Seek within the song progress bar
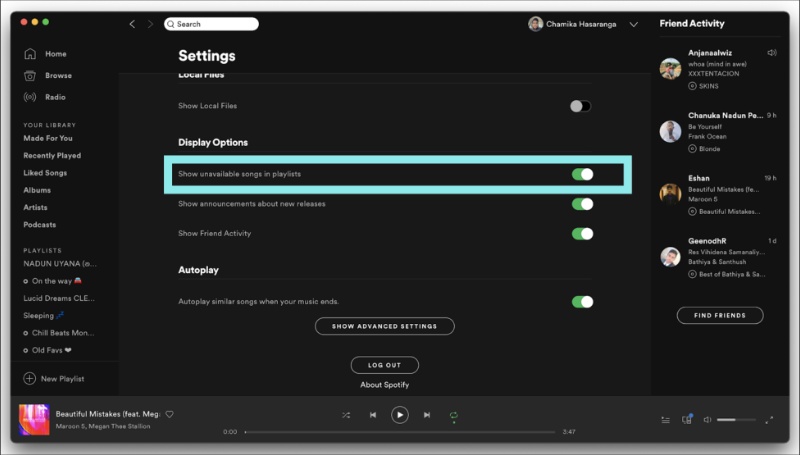Screen dimensions: 800x455 pyautogui.click(x=400, y=432)
